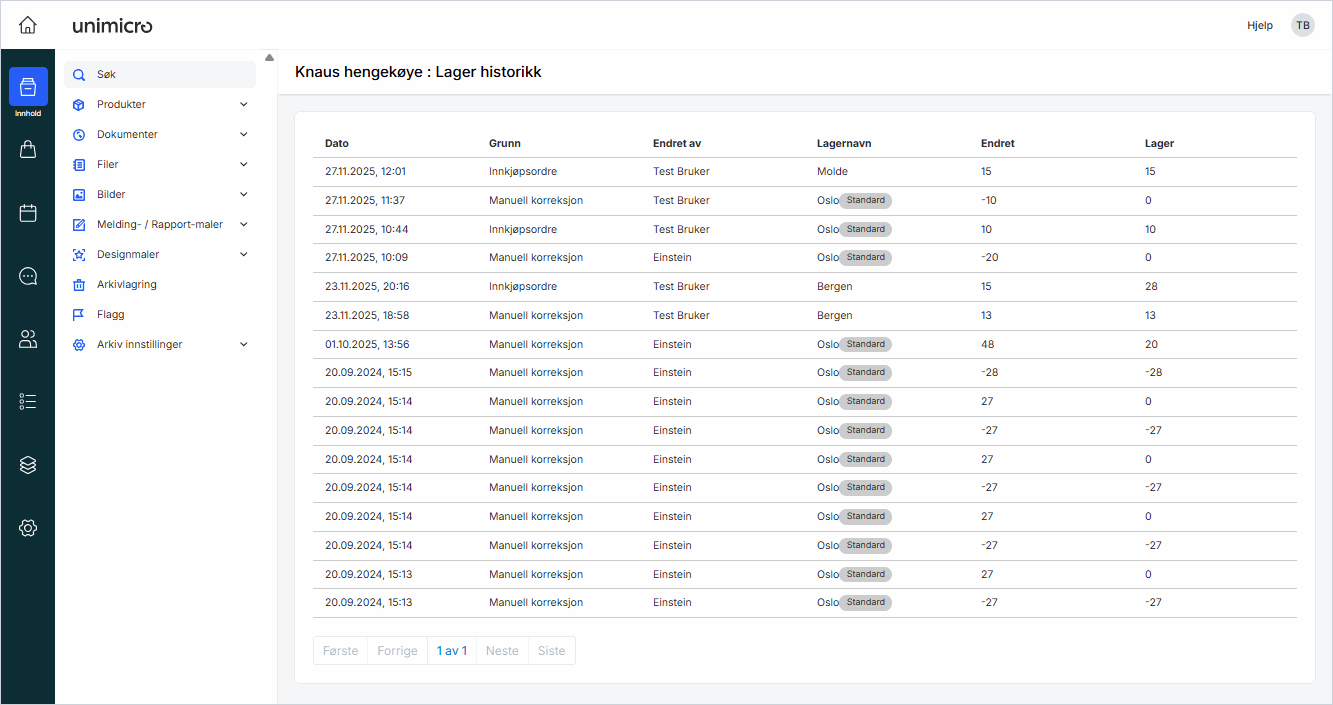Expand the Arkiv innstillinger chevron
This screenshot has height=705, width=1333.
click(x=244, y=344)
